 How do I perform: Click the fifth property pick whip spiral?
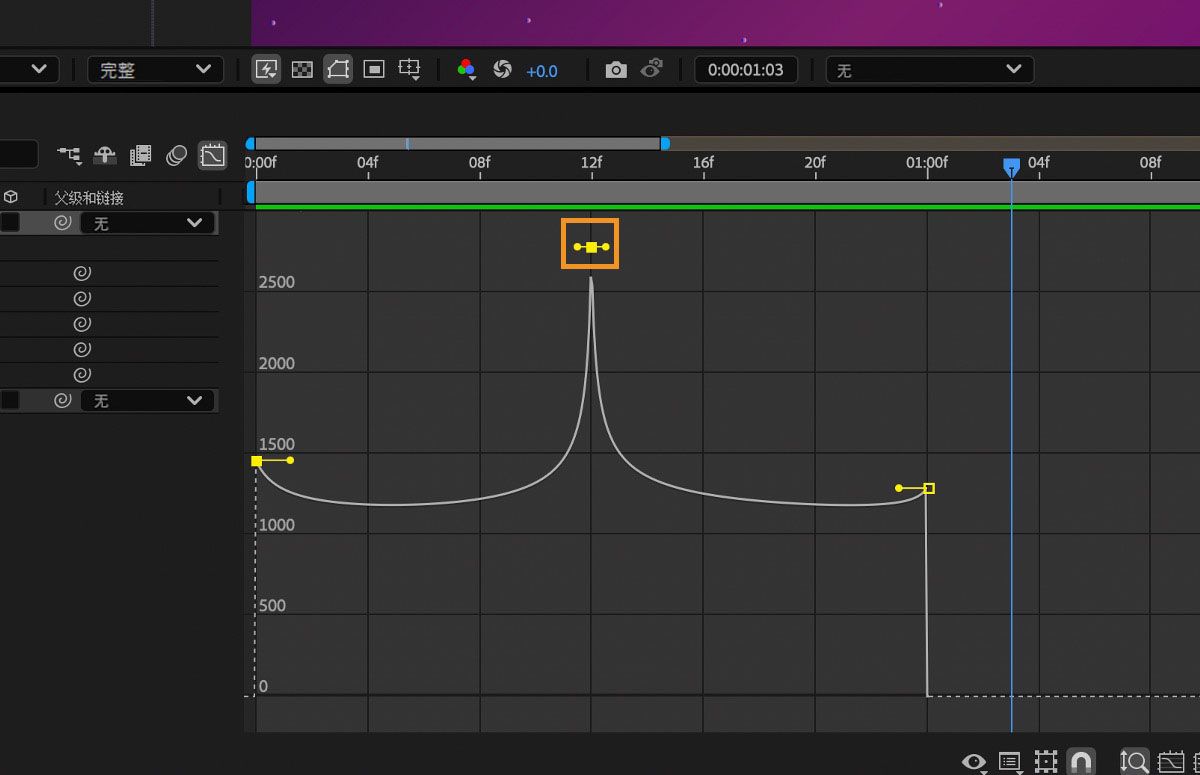pyautogui.click(x=83, y=375)
